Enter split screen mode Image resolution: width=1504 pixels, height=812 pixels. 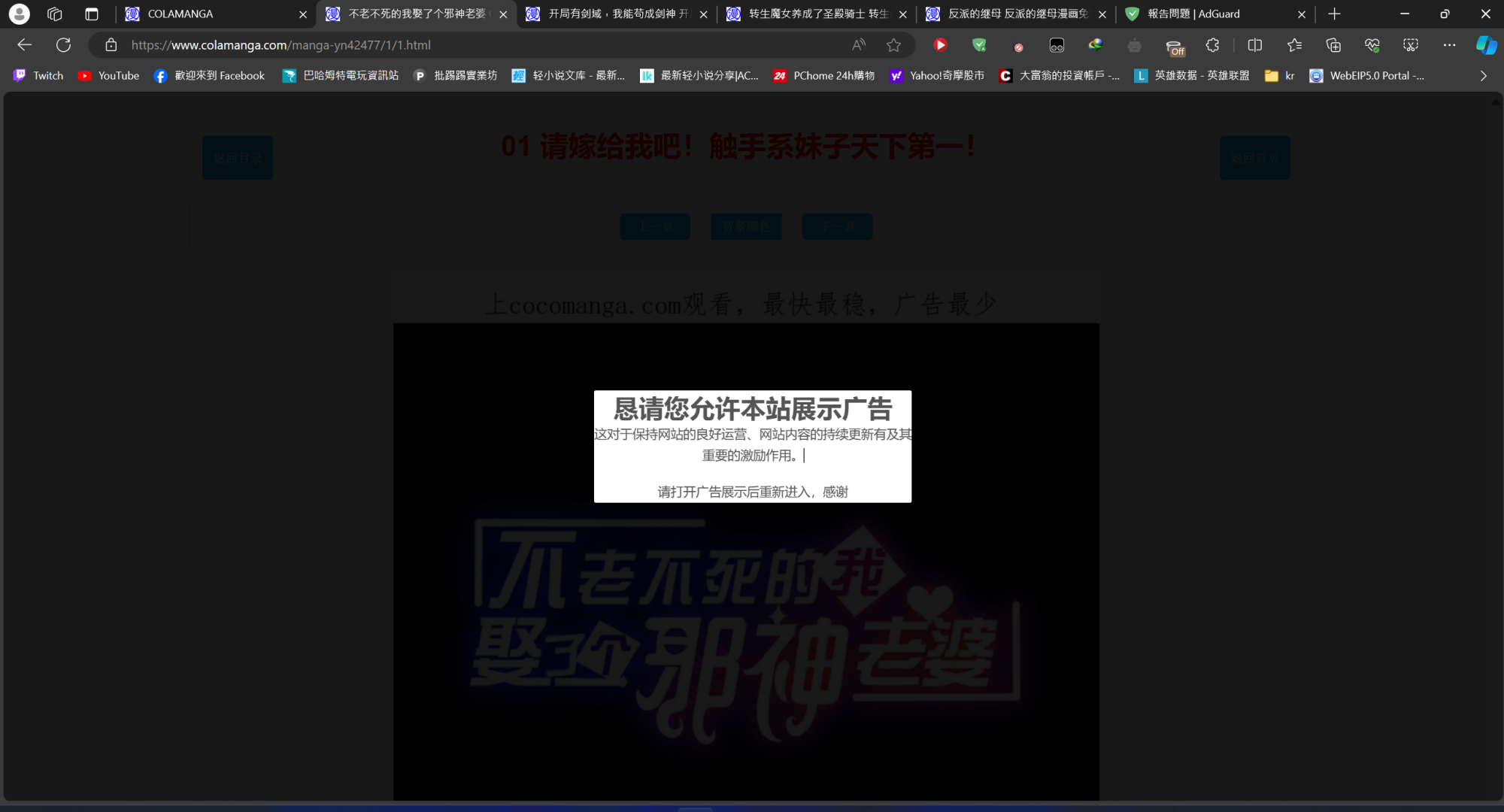pyautogui.click(x=1255, y=45)
